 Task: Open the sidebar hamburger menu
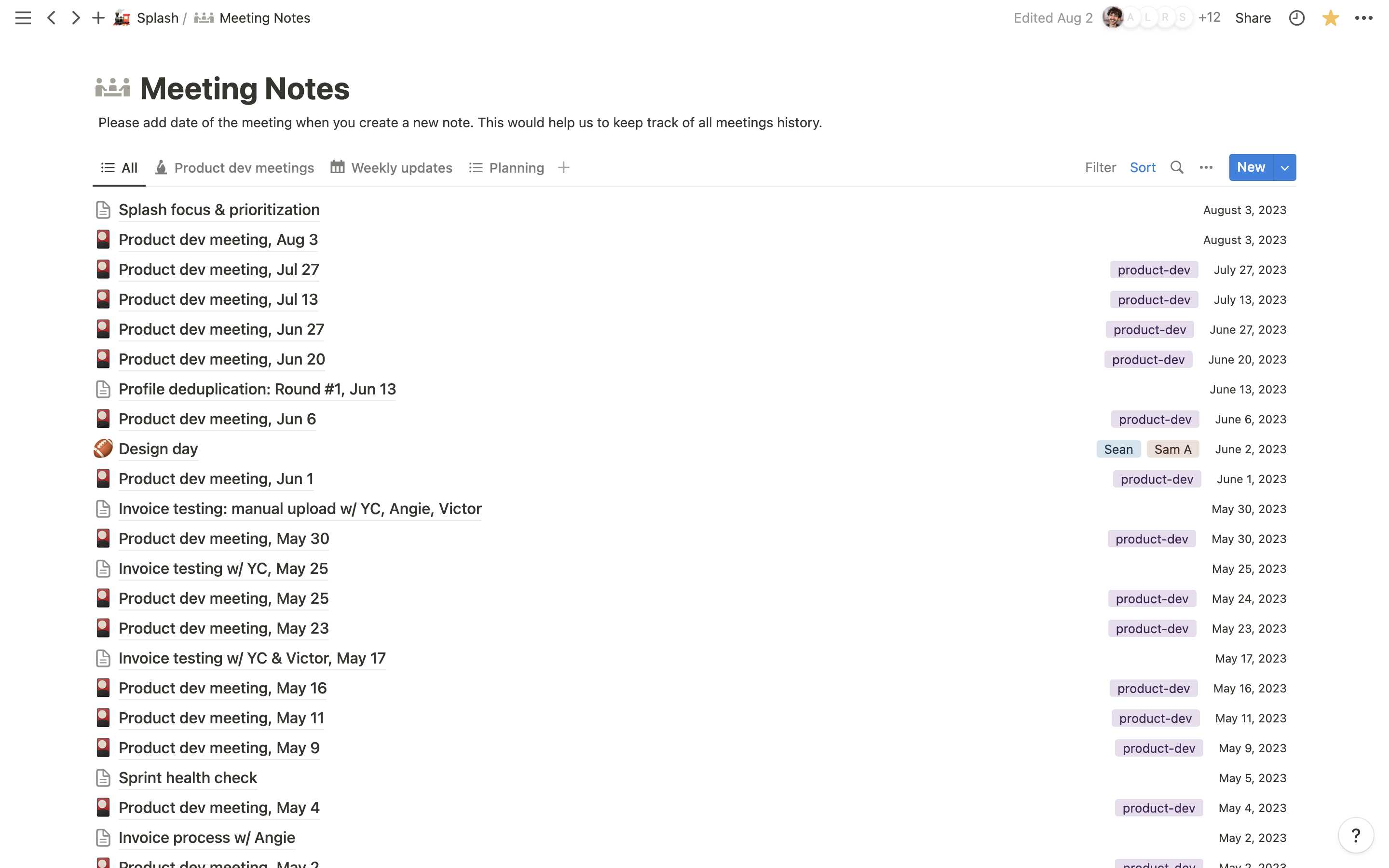(x=23, y=18)
